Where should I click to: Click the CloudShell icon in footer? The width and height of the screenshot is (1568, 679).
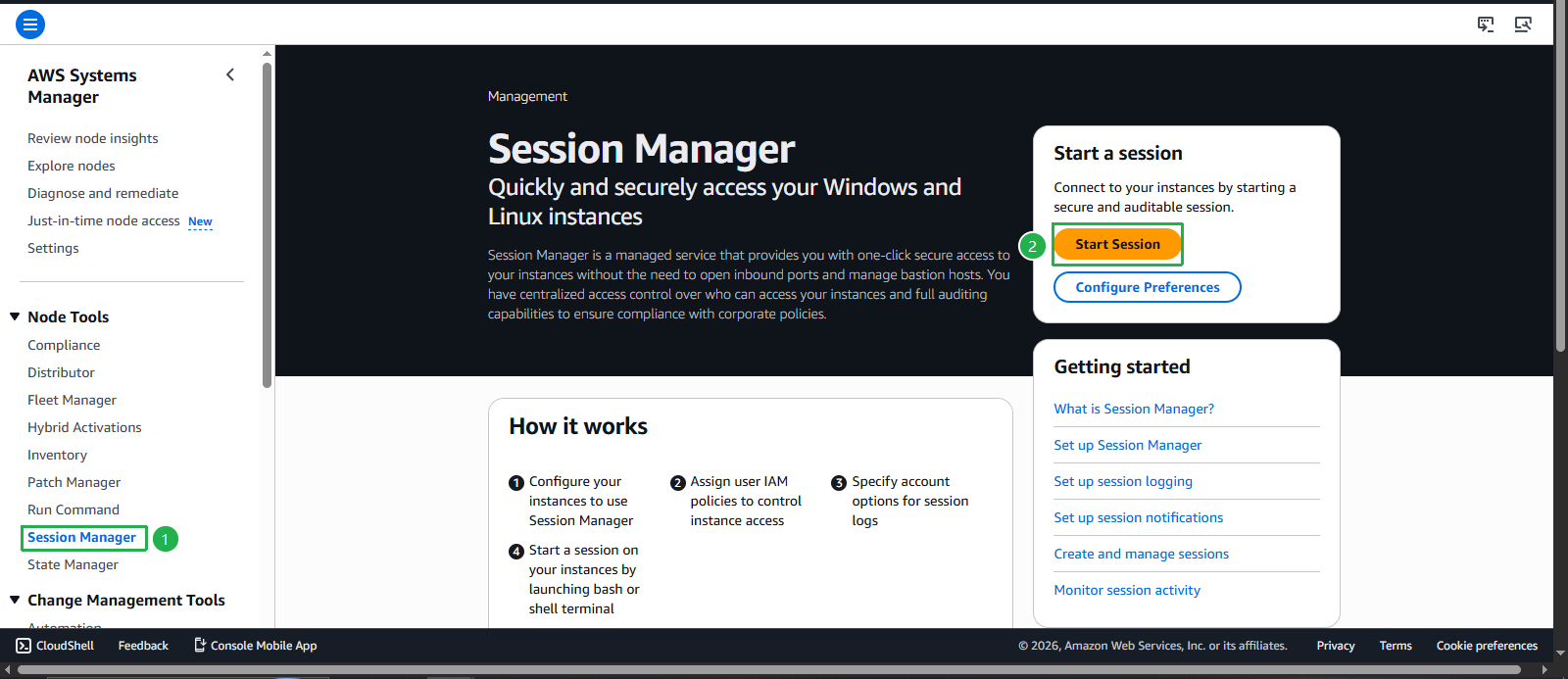24,646
